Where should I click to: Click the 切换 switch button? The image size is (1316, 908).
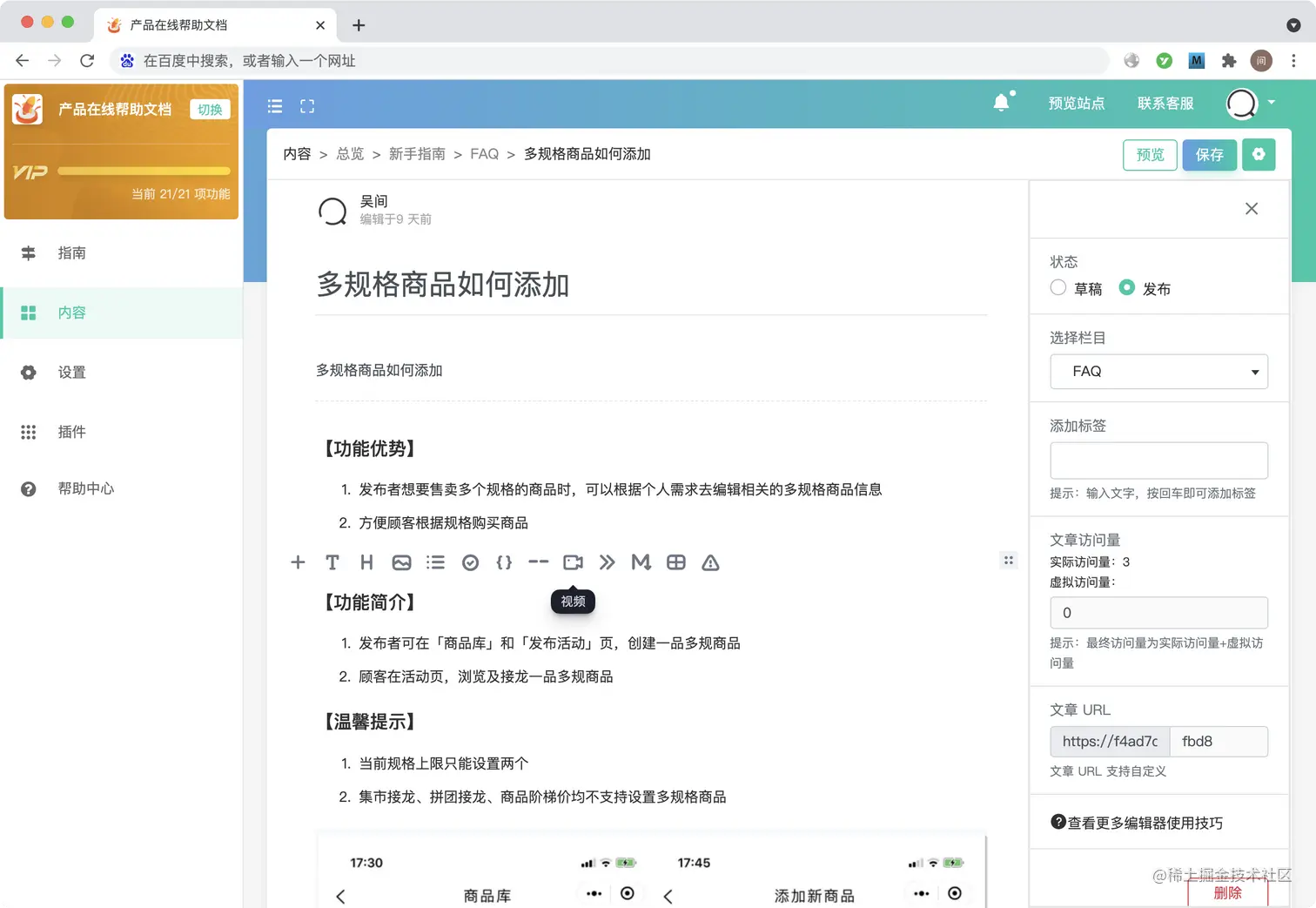[210, 110]
